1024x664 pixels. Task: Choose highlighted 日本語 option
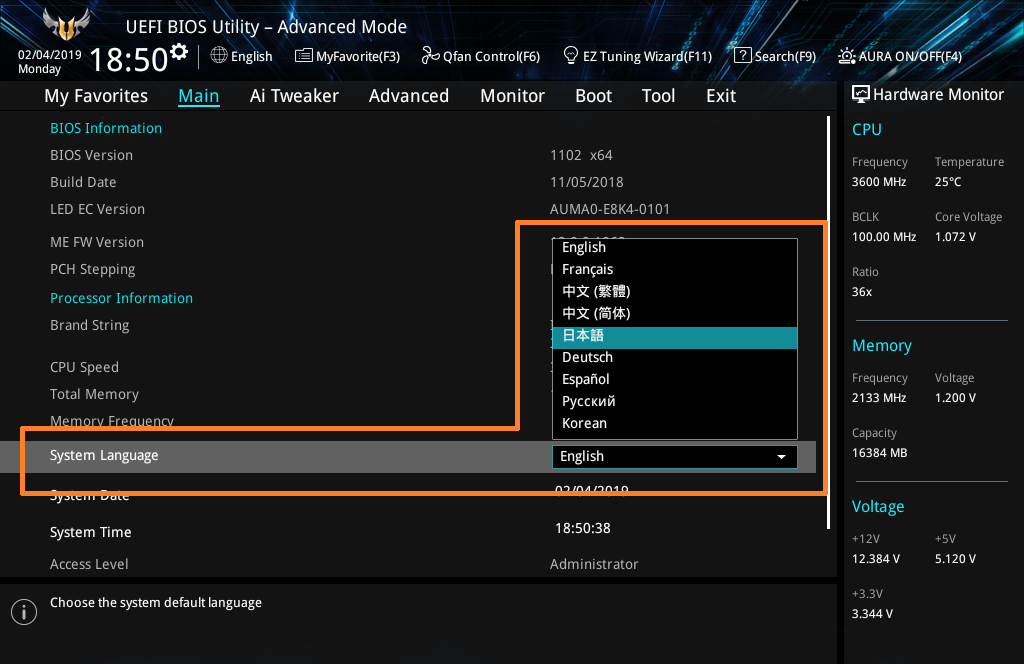tap(675, 336)
